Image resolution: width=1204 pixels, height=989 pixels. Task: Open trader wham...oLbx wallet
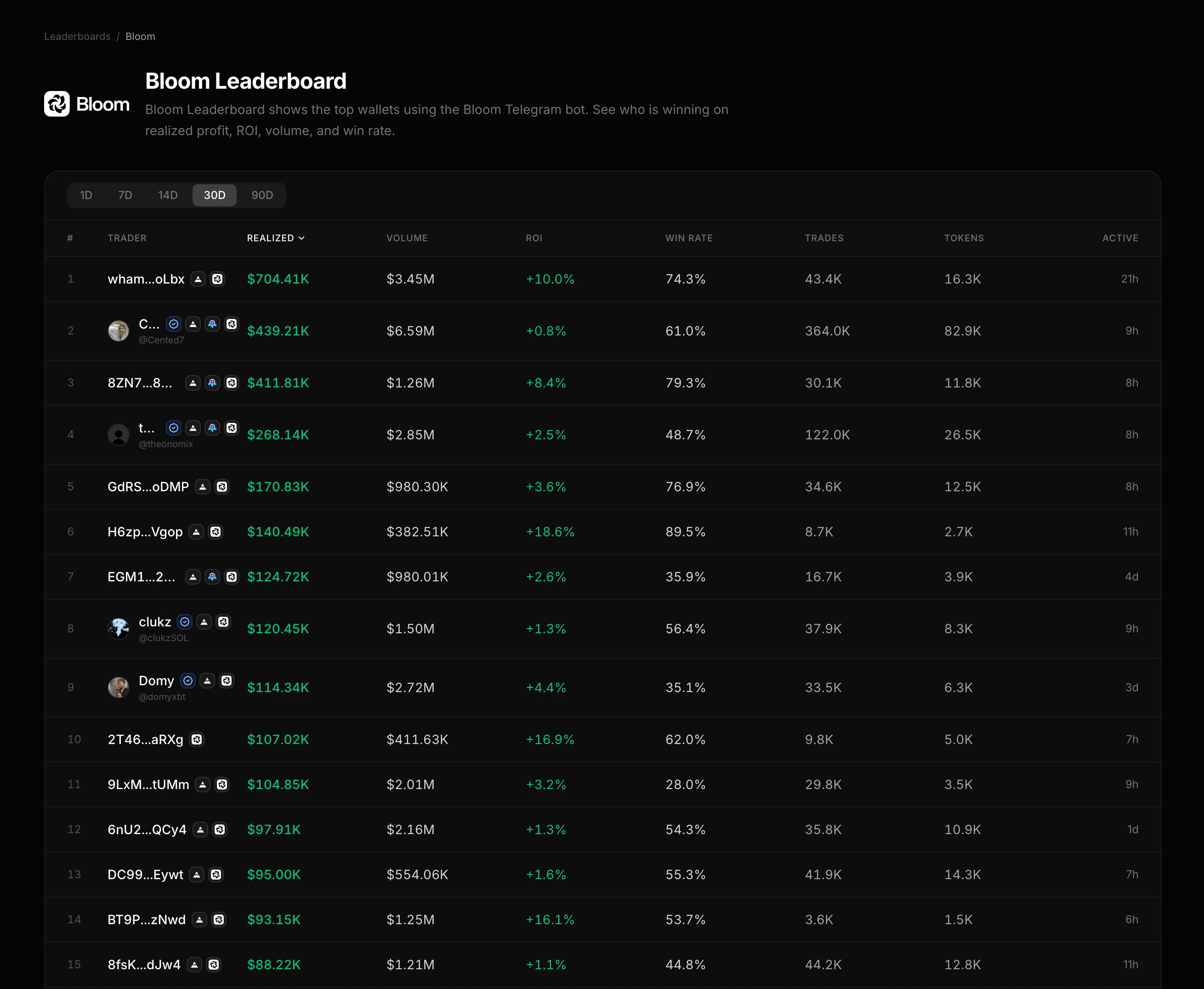click(147, 279)
